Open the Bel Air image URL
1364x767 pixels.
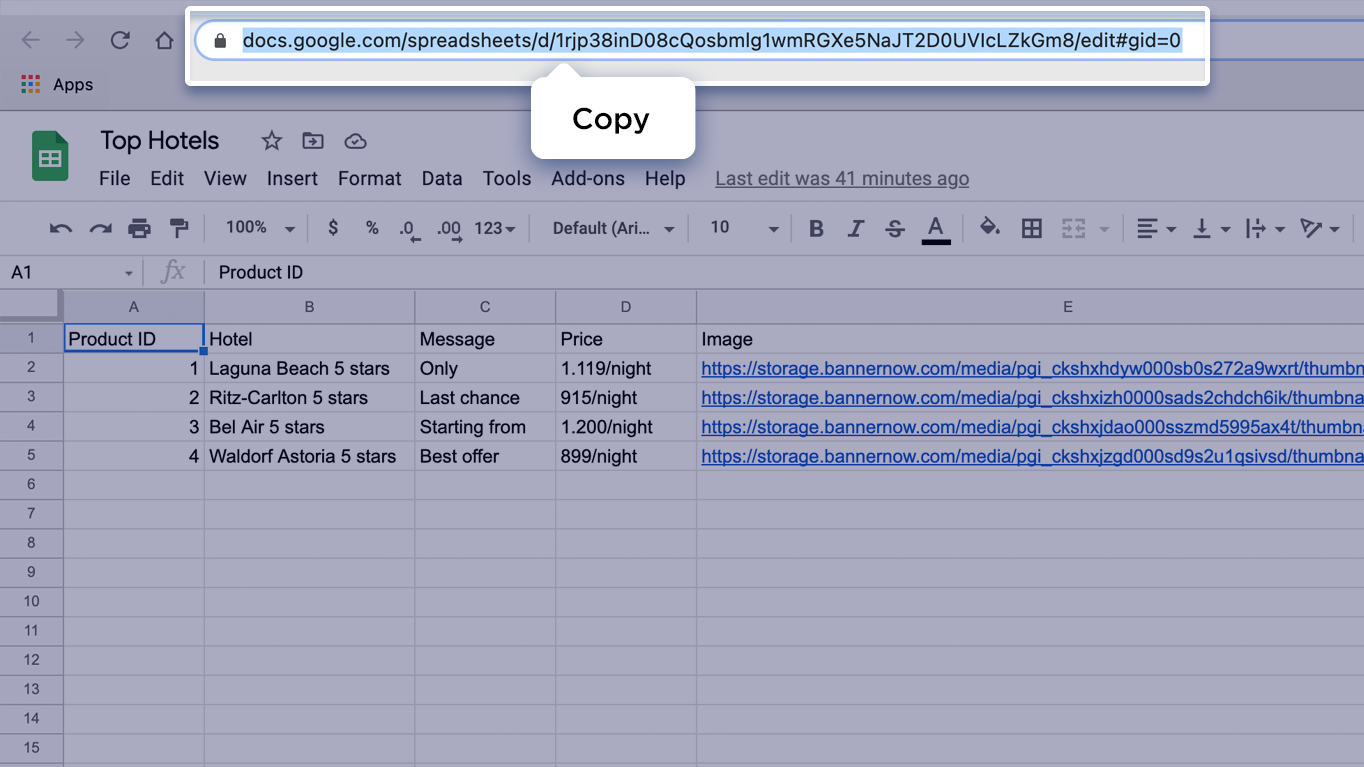click(x=1032, y=427)
